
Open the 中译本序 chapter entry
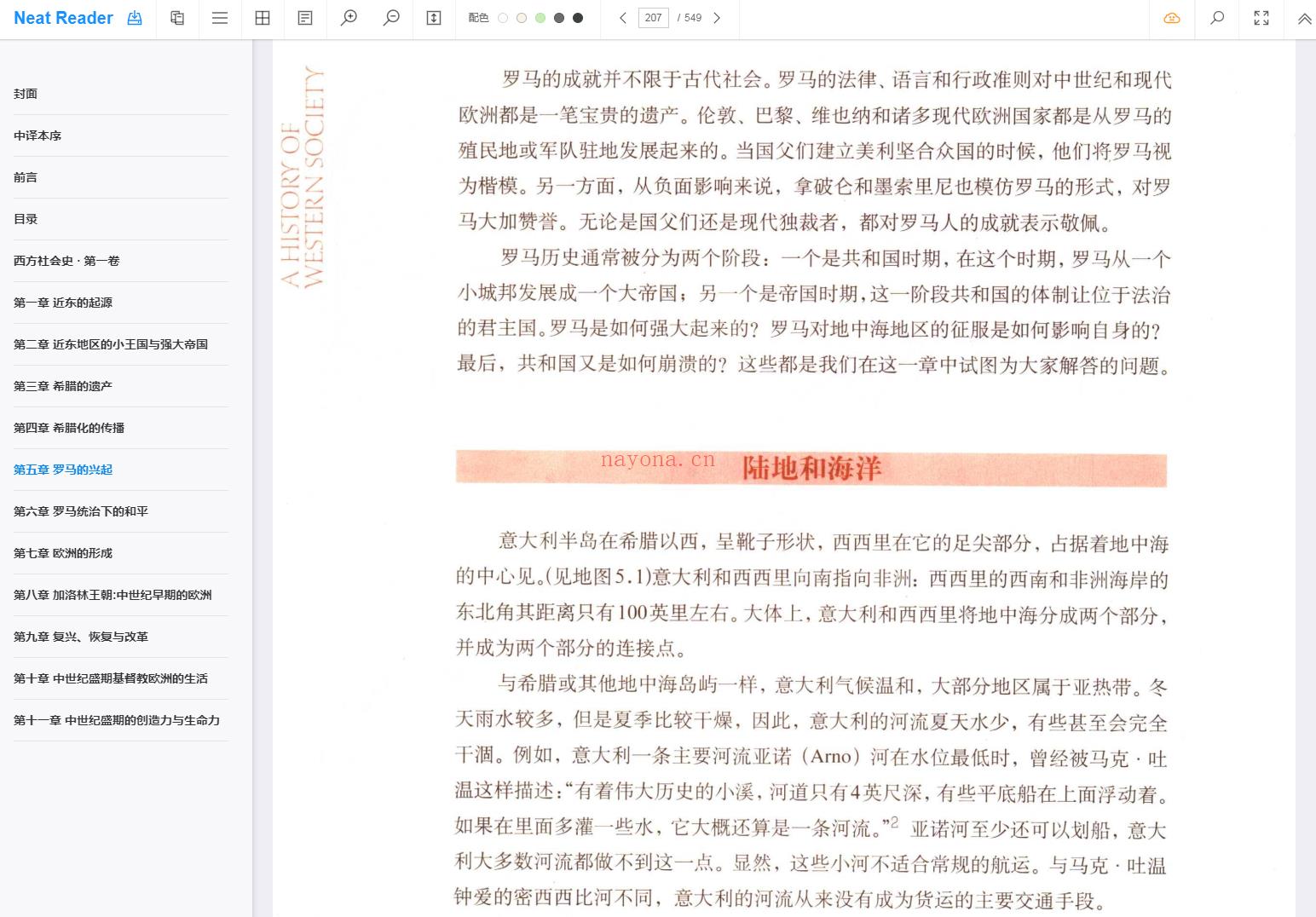(121, 136)
